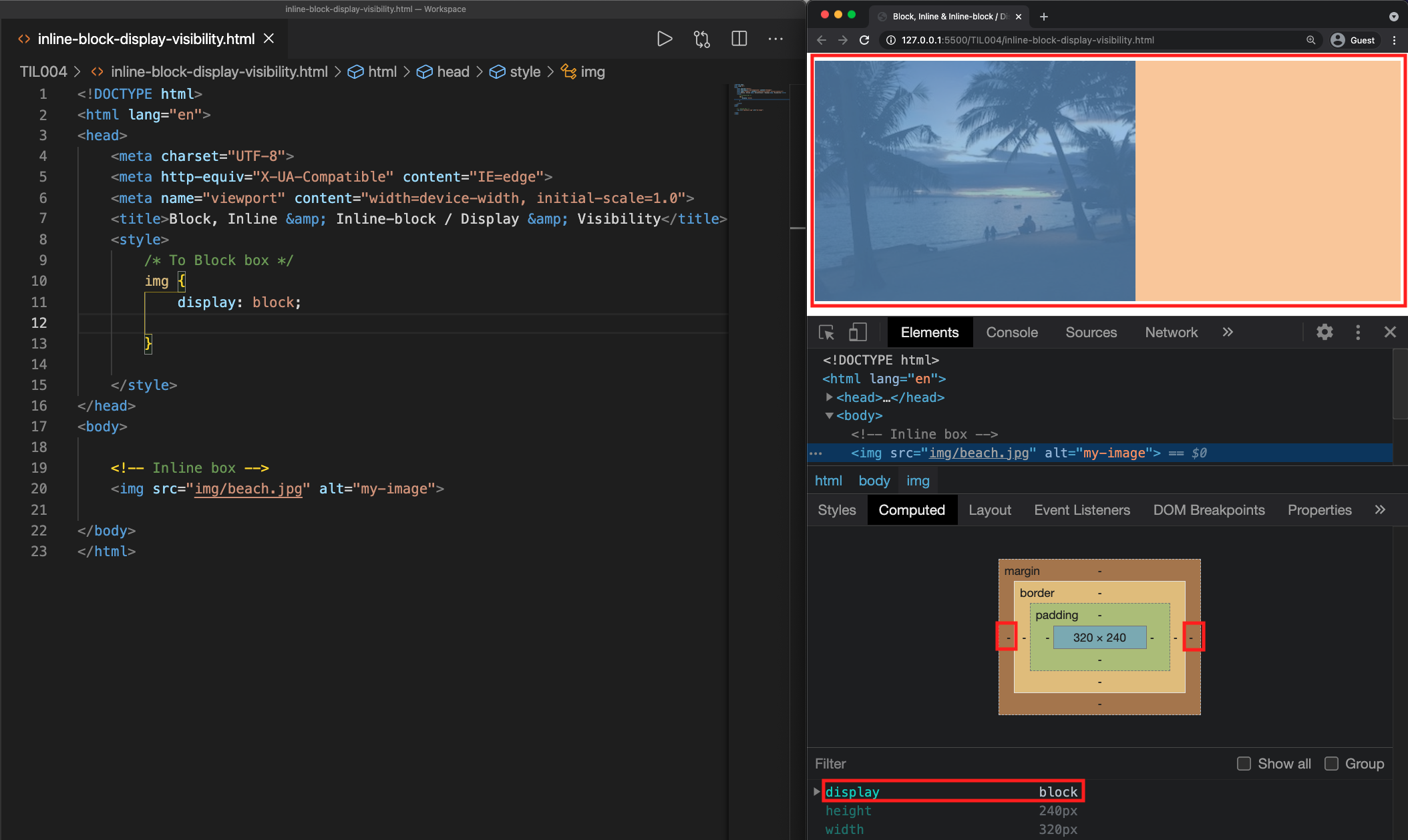Show more DevTools panels chevron

[x=1228, y=333]
